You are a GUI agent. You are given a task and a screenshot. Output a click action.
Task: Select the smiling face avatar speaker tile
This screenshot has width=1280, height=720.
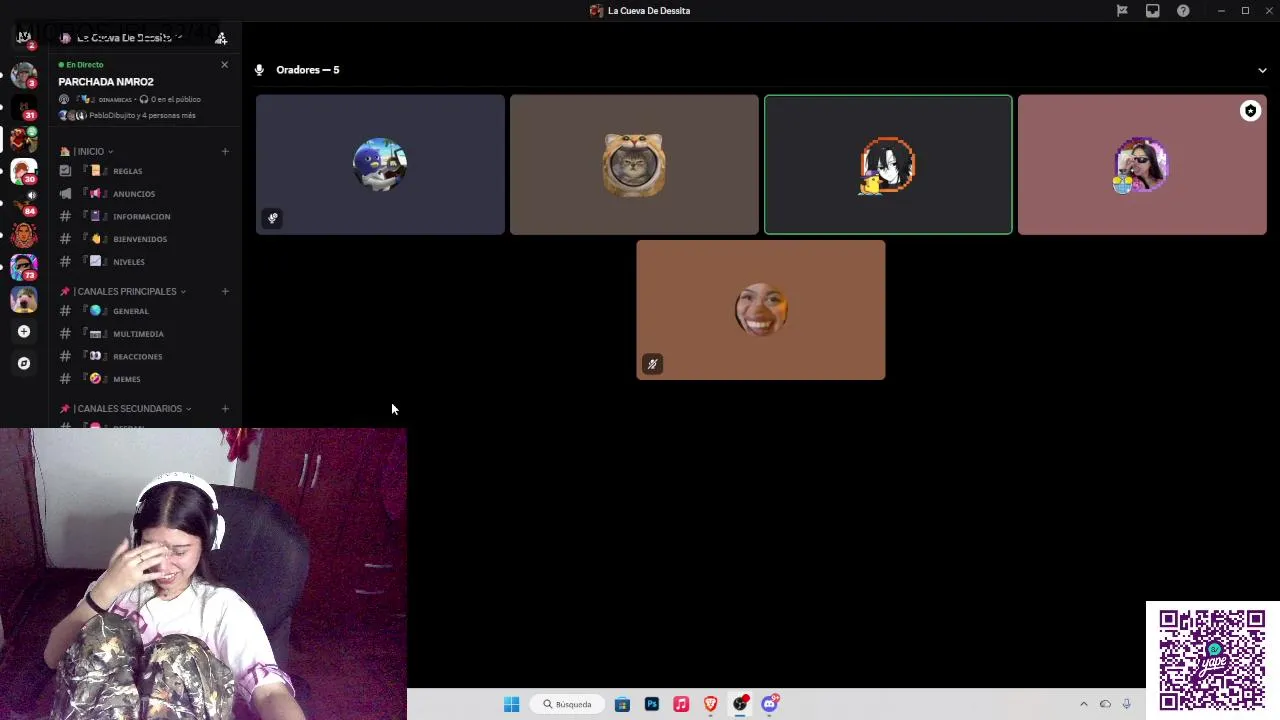point(761,310)
